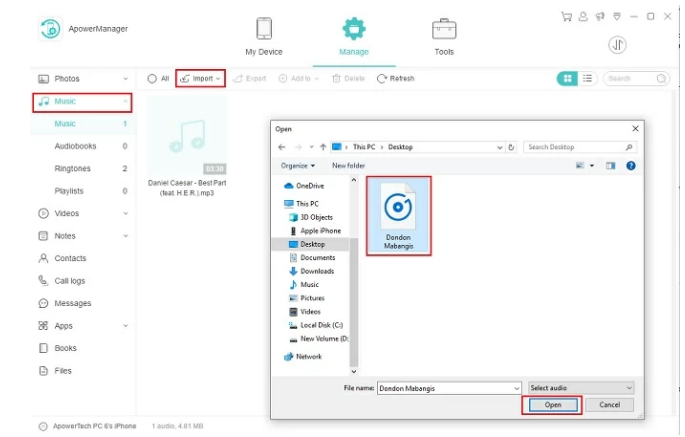685x437 pixels.
Task: Switch to My Device phone icon
Action: pyautogui.click(x=264, y=29)
